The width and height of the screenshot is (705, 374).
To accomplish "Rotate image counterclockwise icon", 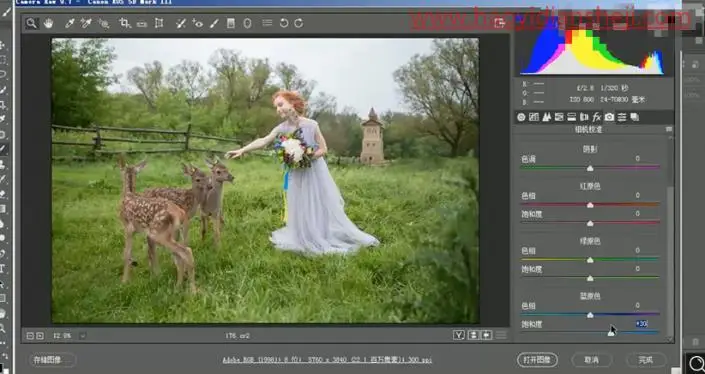I will (284, 23).
